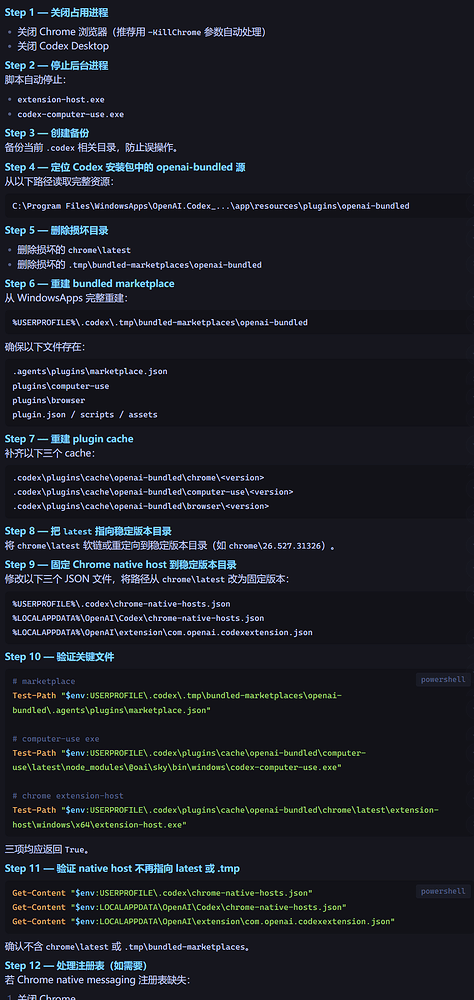Click the # chrome extension-host comment line
Image resolution: width=474 pixels, height=1000 pixels.
click(68, 796)
